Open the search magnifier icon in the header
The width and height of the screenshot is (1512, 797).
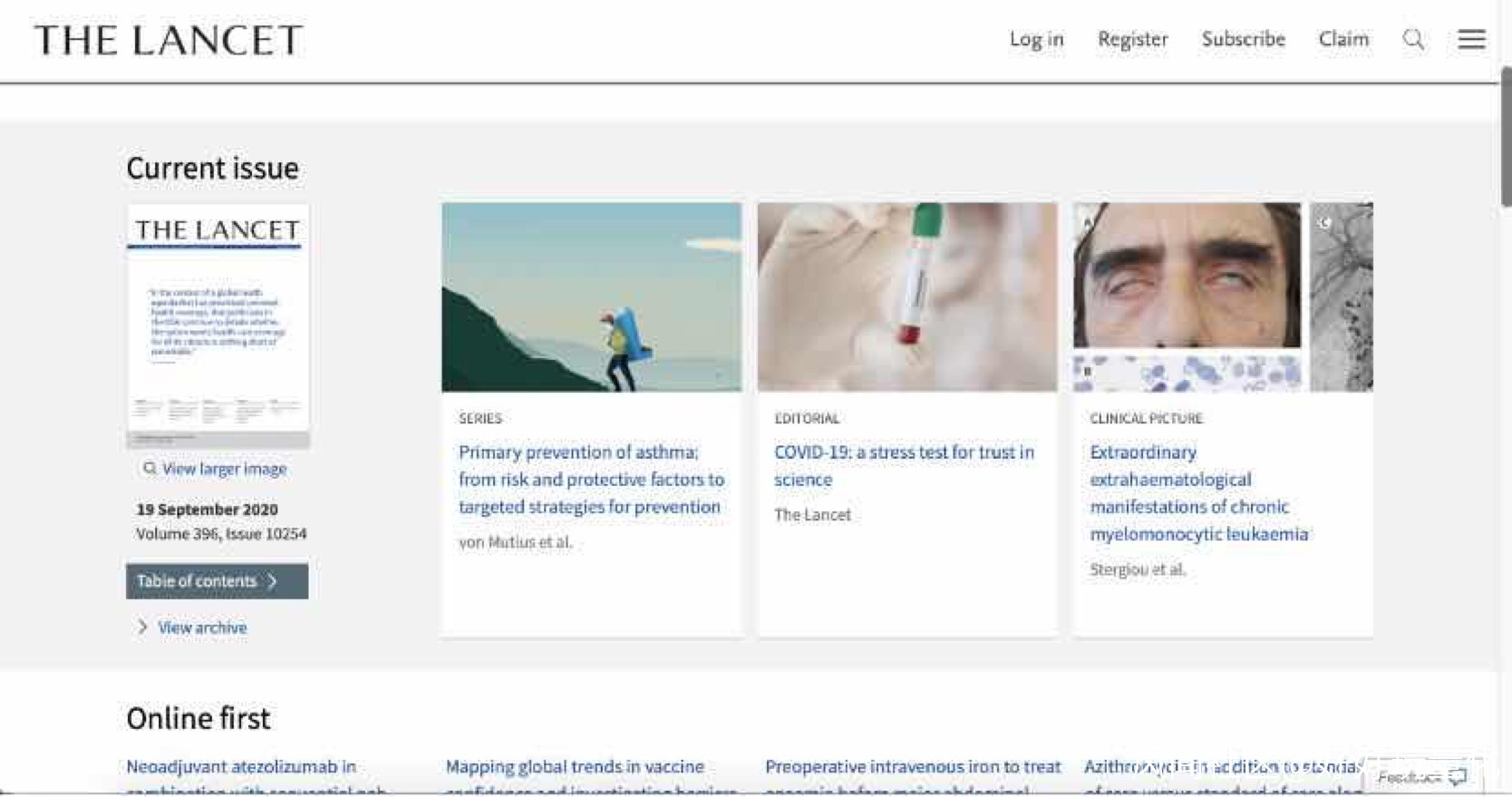[x=1413, y=40]
